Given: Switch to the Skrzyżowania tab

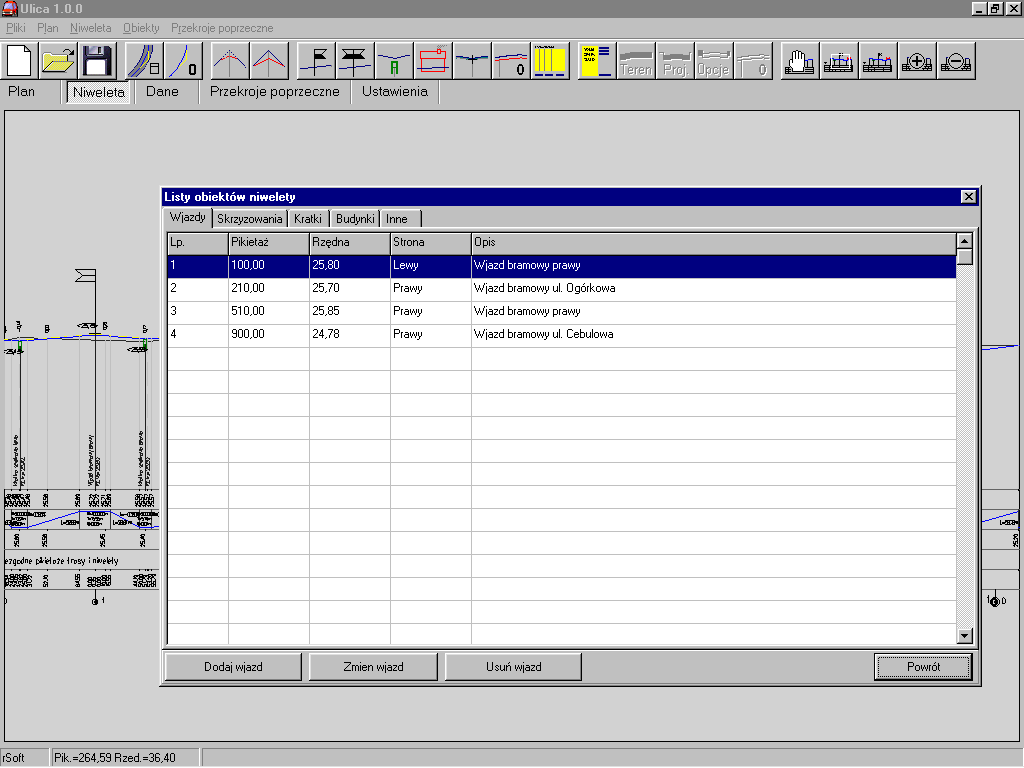Looking at the screenshot, I should (x=250, y=219).
